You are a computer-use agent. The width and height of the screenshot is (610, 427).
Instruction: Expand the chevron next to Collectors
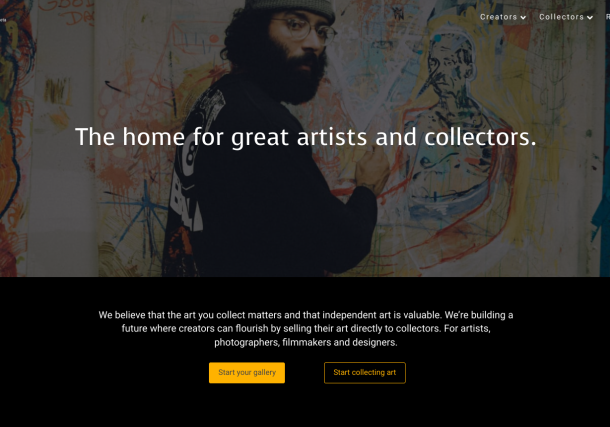(590, 18)
